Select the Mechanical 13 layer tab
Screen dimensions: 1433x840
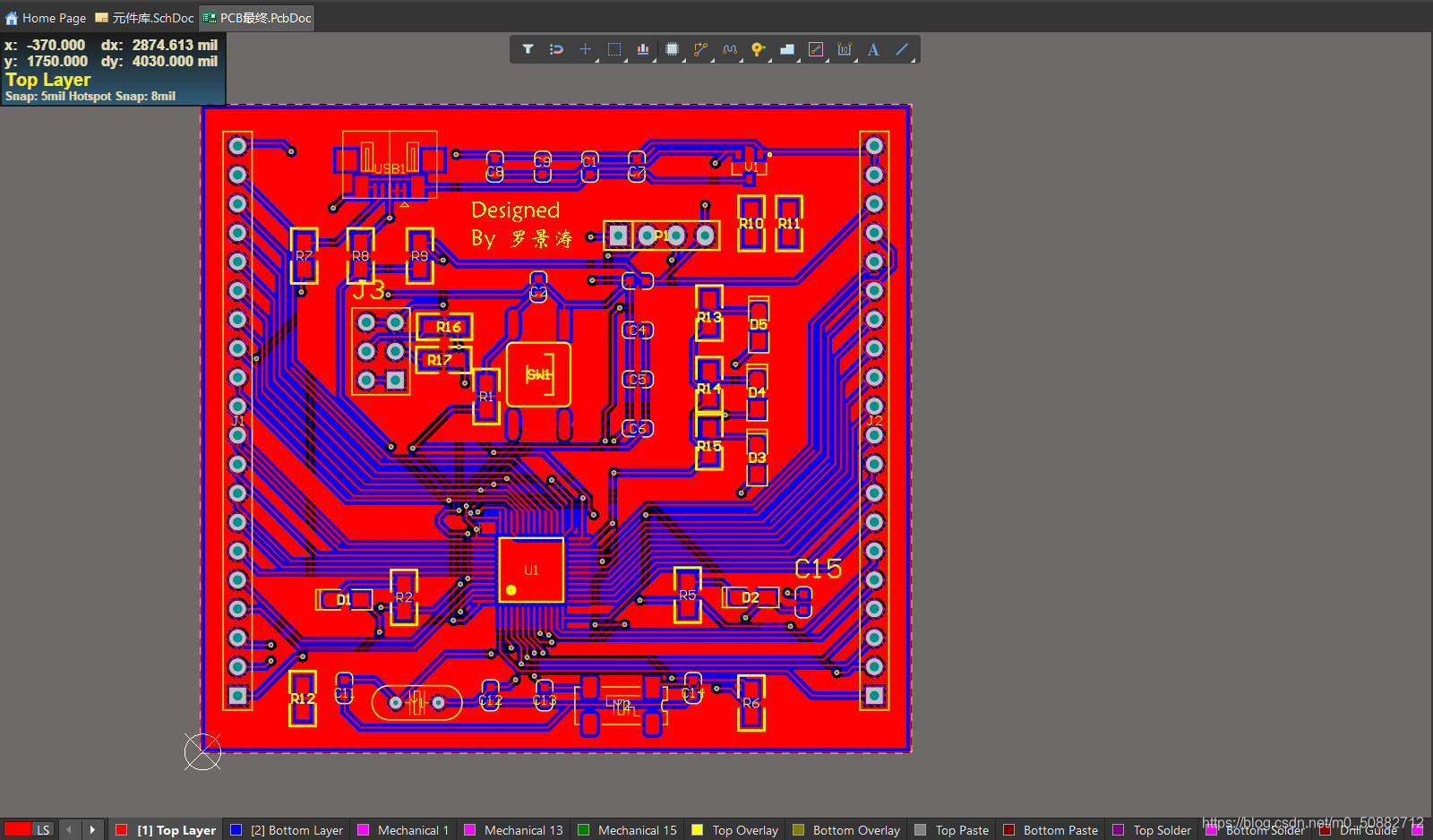click(522, 829)
